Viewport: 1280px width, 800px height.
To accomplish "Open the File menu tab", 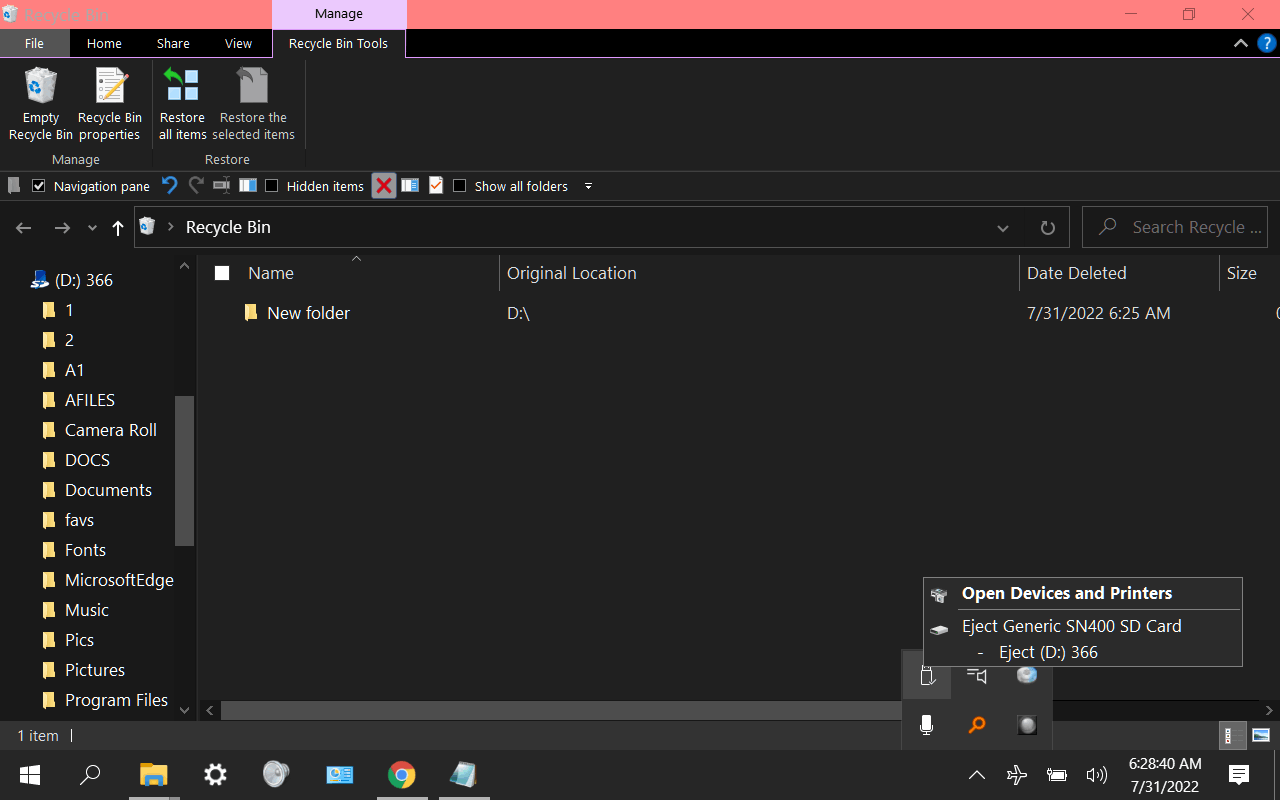I will click(x=34, y=43).
